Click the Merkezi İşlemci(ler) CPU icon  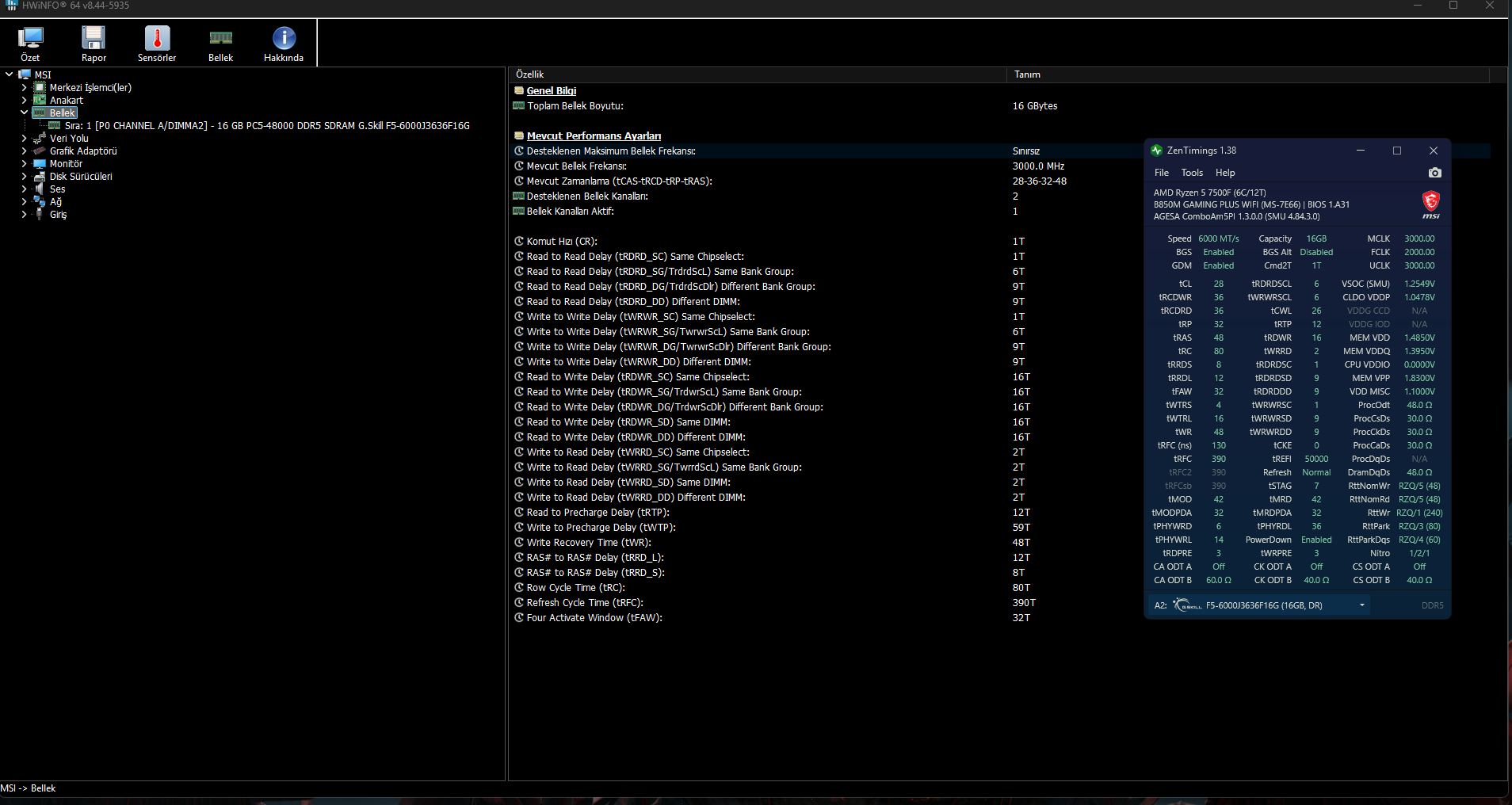pyautogui.click(x=40, y=87)
